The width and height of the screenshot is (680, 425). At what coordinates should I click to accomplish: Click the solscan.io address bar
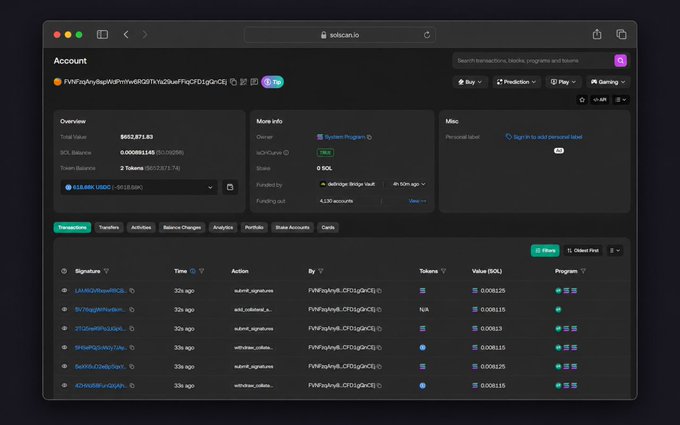click(x=340, y=35)
